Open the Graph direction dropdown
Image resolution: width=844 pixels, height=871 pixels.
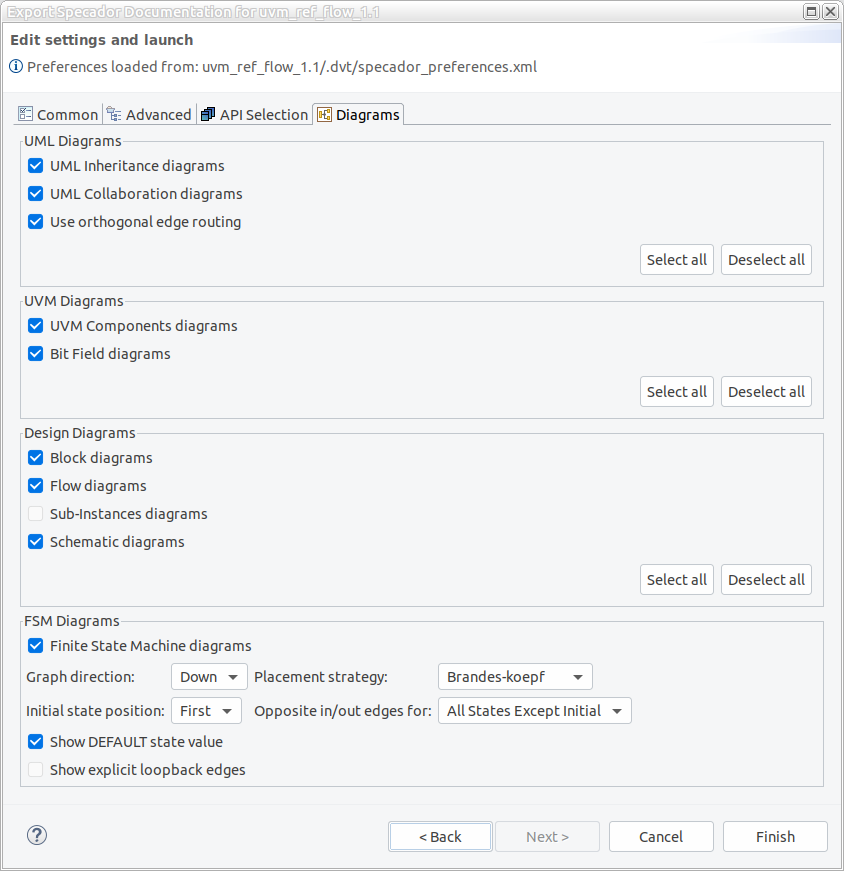(208, 676)
